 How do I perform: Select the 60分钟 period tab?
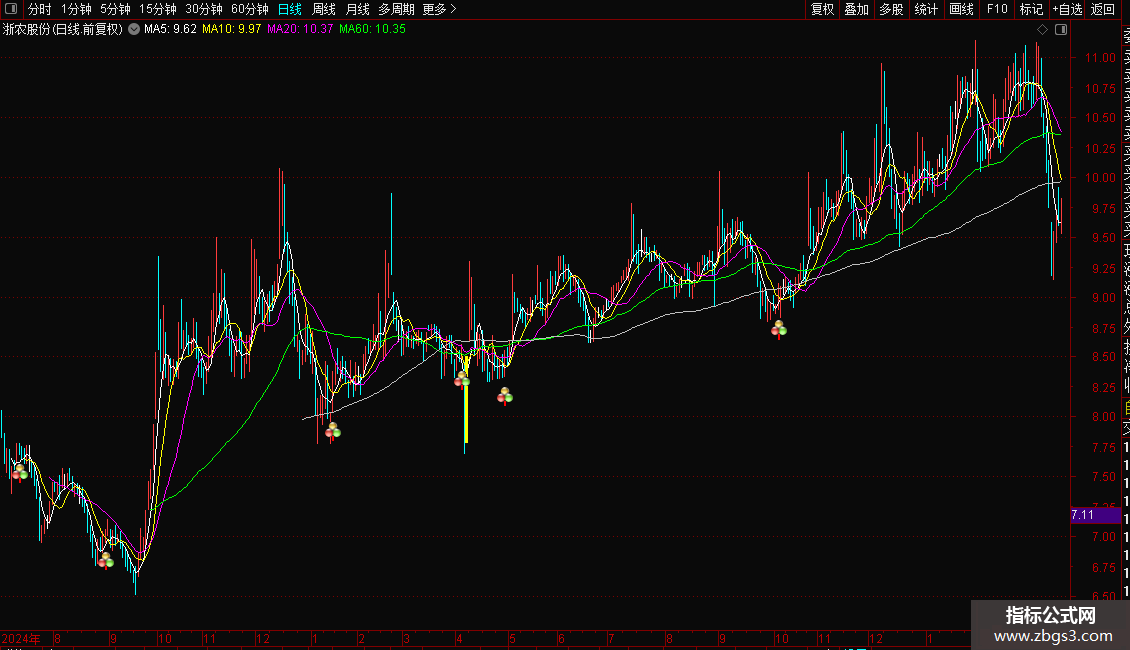point(249,9)
